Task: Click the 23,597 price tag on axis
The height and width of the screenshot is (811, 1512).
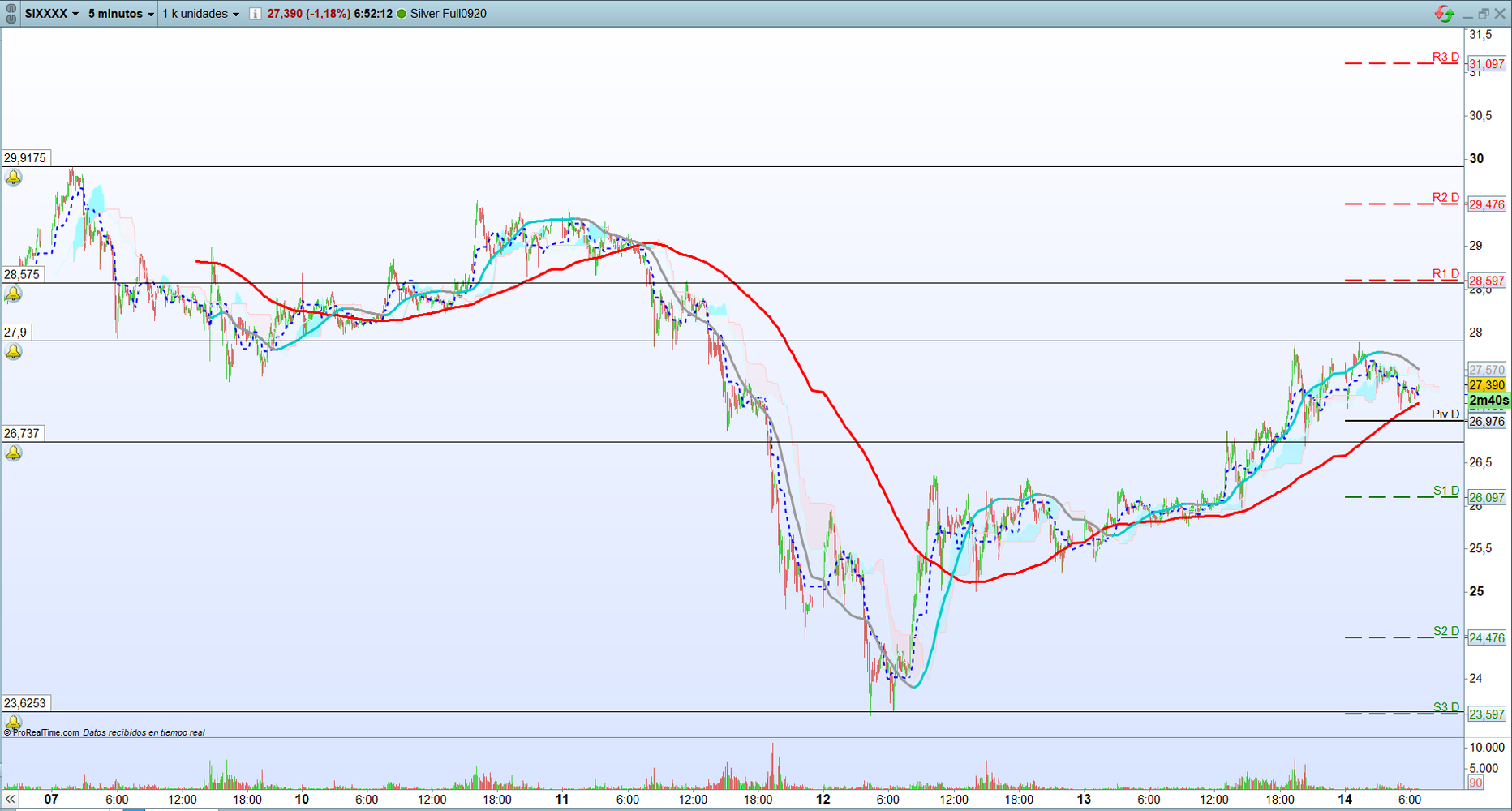Action: tap(1487, 714)
